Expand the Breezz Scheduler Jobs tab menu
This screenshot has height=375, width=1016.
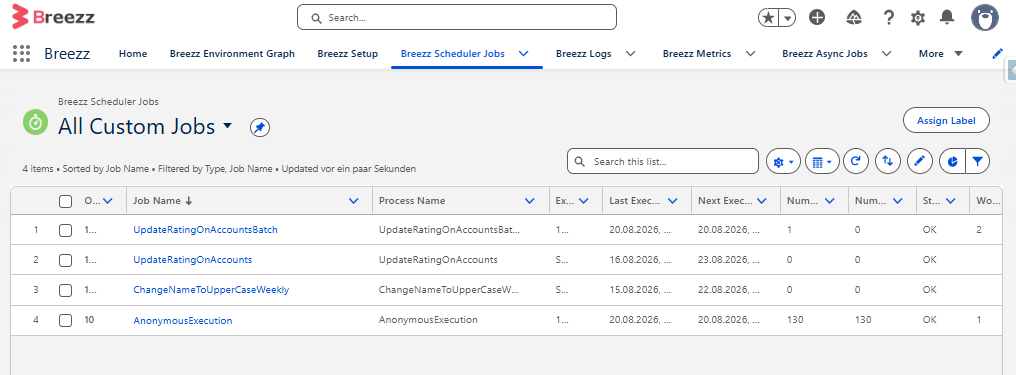[524, 54]
